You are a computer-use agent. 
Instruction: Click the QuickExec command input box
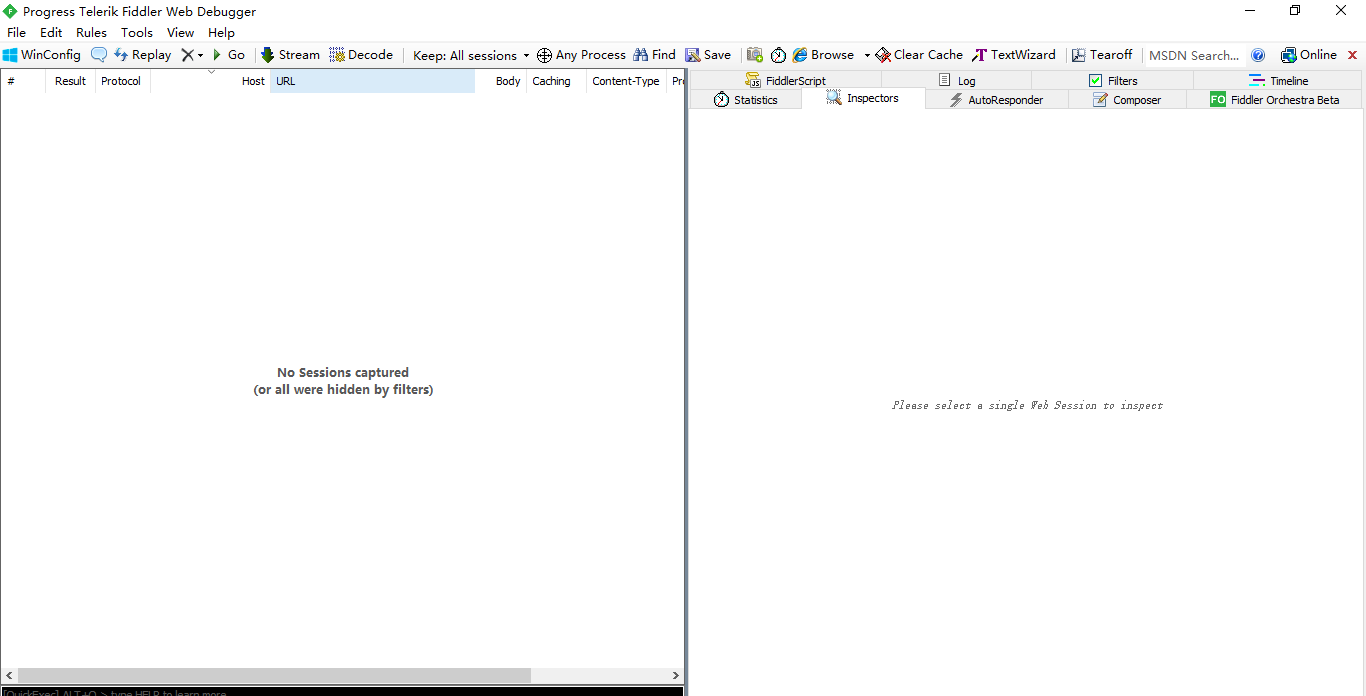coord(342,691)
